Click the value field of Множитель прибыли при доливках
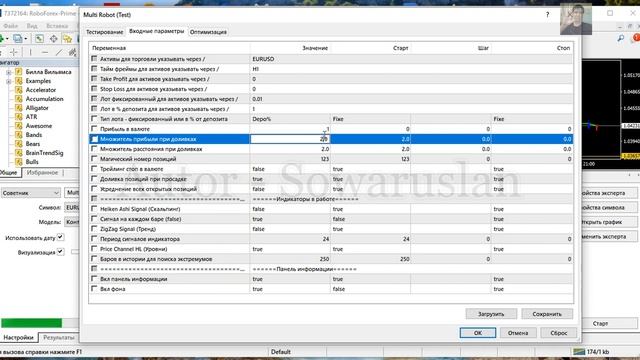 (x=290, y=139)
